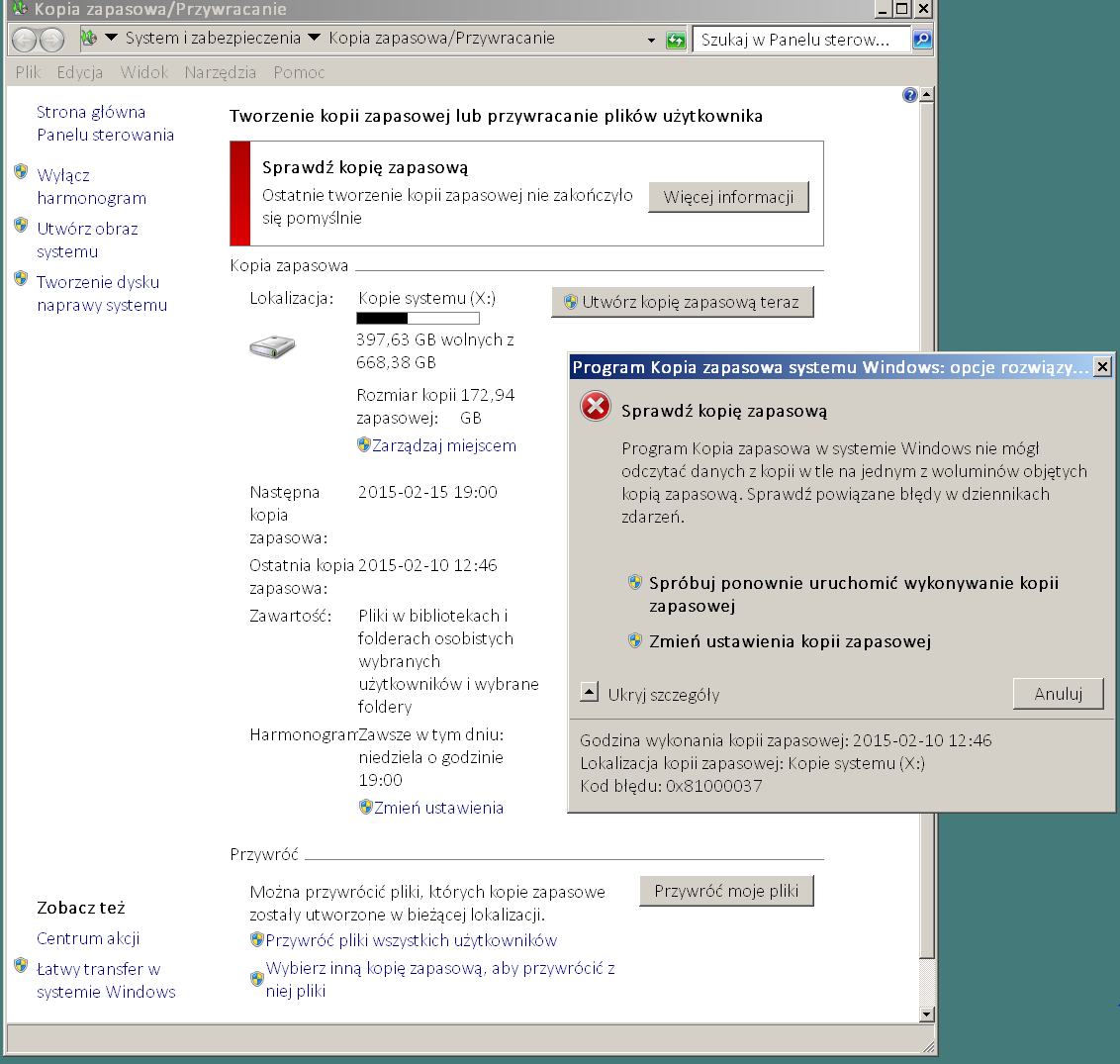The image size is (1120, 1064).
Task: Open the Plik menu
Action: (x=28, y=72)
